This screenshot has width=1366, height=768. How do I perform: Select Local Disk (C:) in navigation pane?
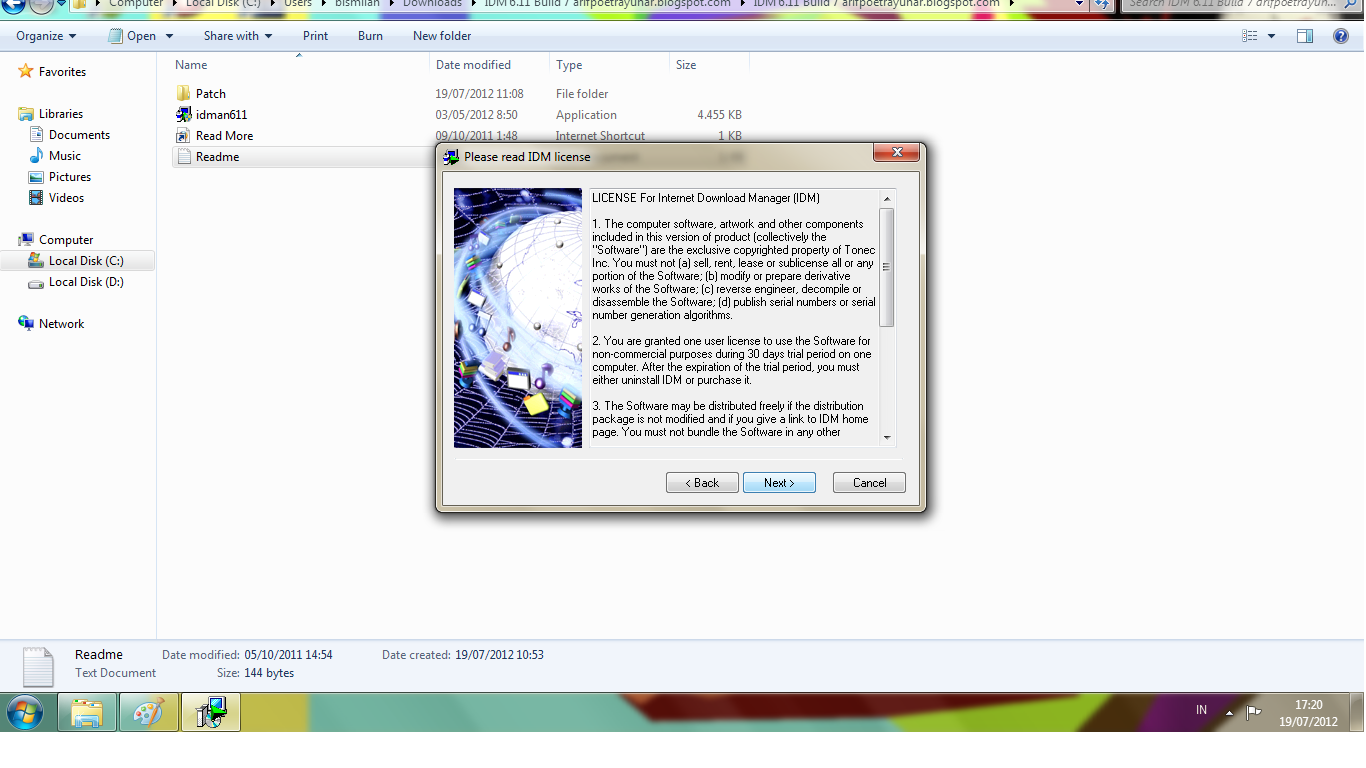(86, 260)
